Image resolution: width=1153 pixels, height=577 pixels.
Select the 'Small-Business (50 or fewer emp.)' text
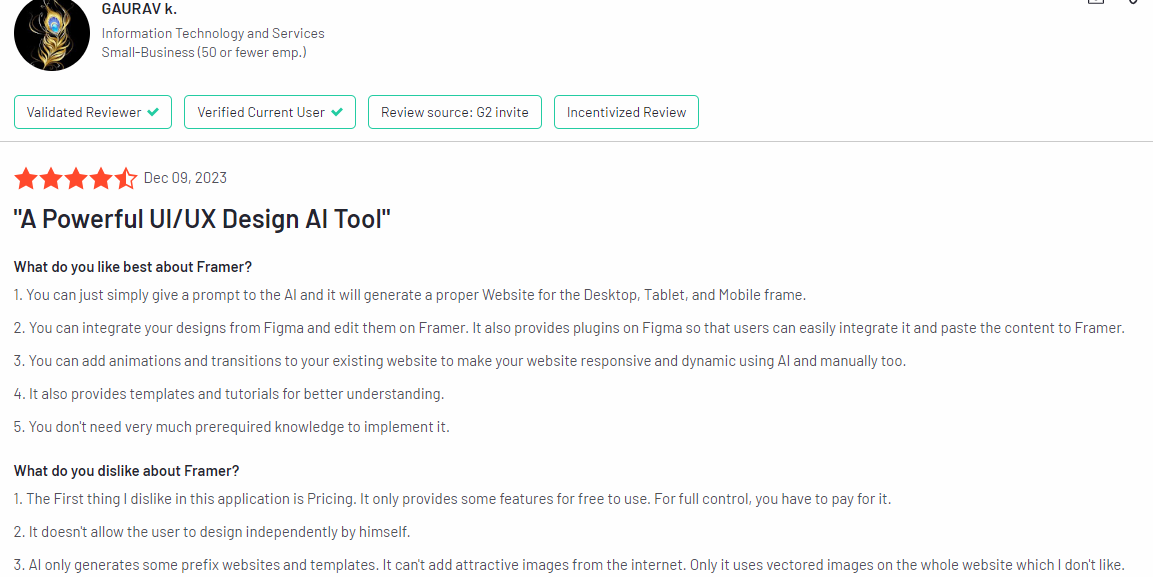[x=204, y=52]
